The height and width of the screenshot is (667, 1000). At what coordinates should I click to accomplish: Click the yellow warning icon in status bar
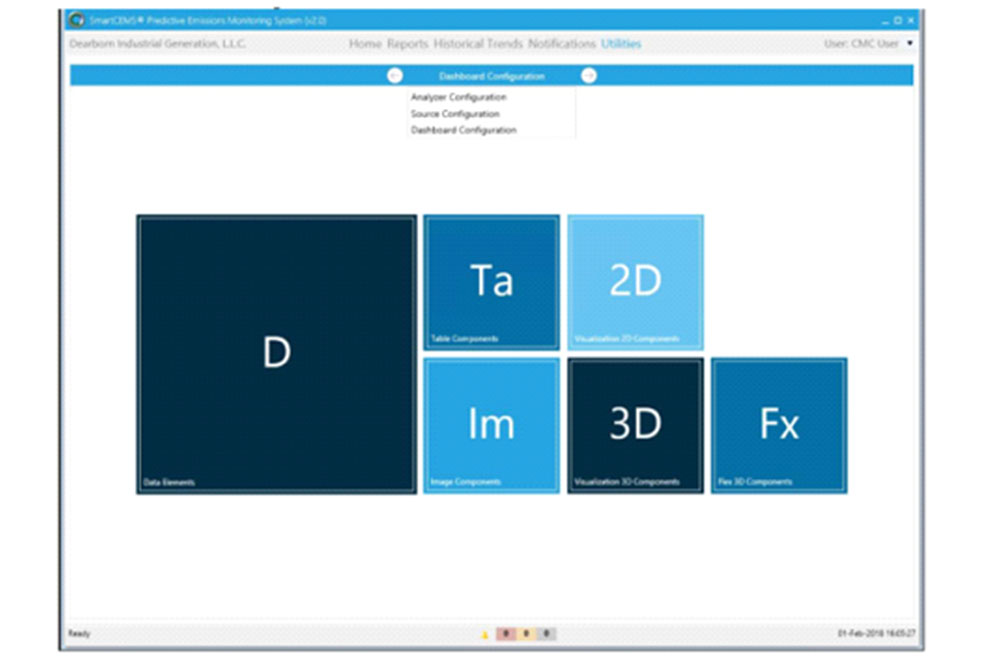click(x=485, y=634)
